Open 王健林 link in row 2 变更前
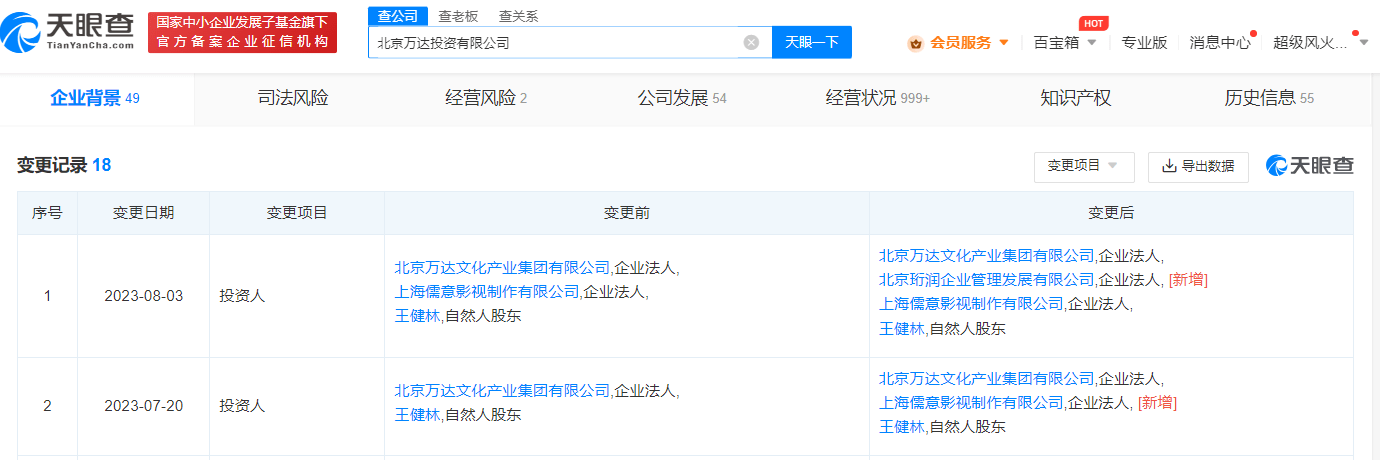The width and height of the screenshot is (1380, 460). (x=417, y=414)
